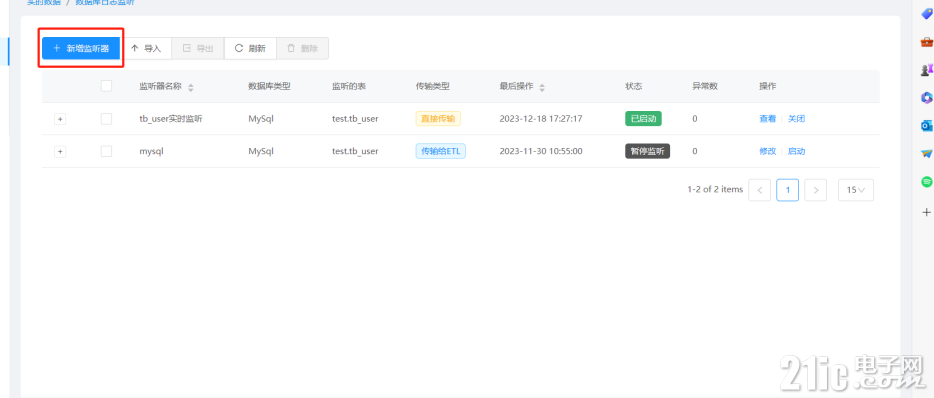Expand the tb_user实时监听 row details
This screenshot has height=398, width=934.
click(60, 119)
